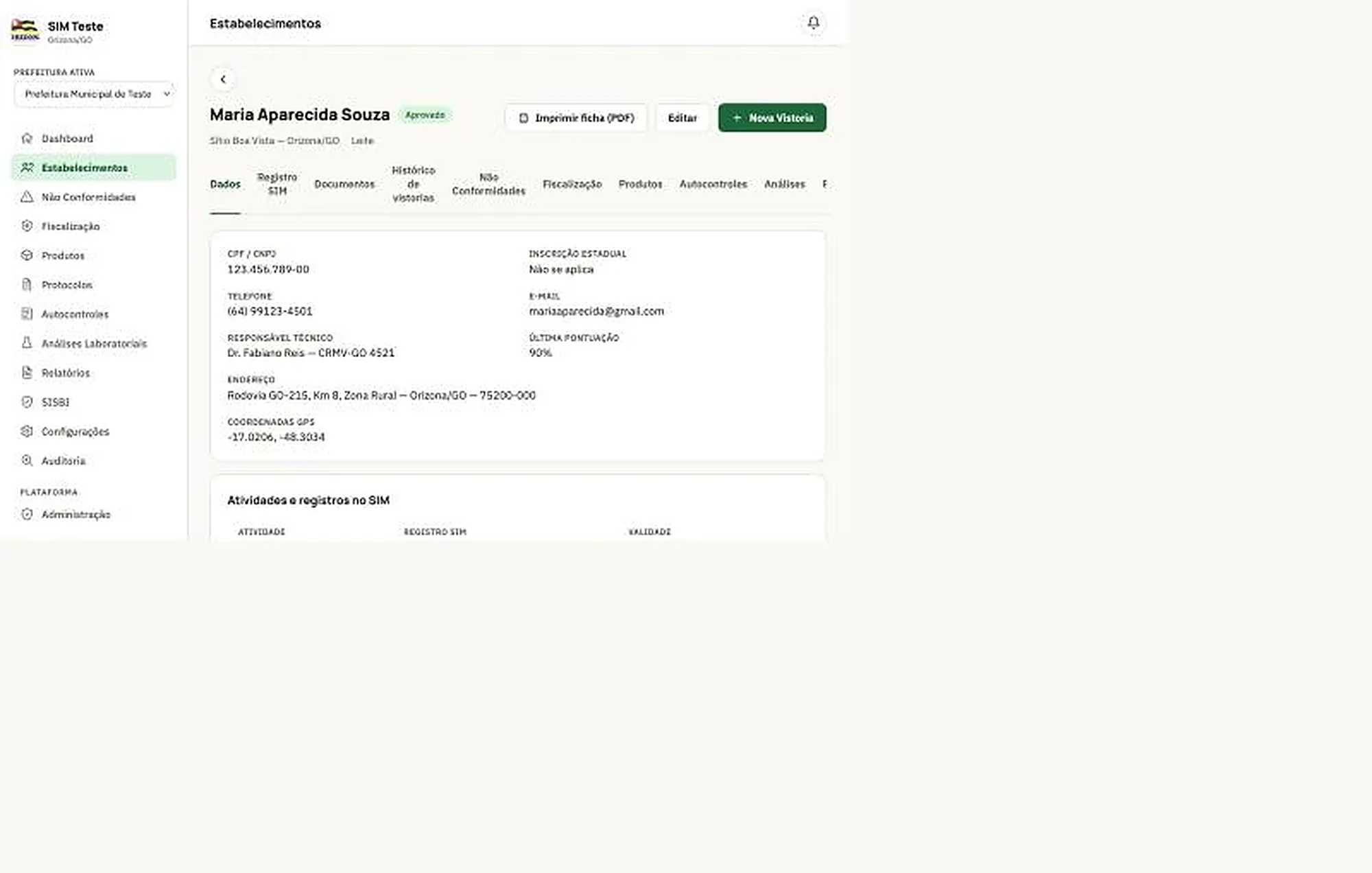Click the printer icon in Imprimir ficha button

click(x=523, y=118)
